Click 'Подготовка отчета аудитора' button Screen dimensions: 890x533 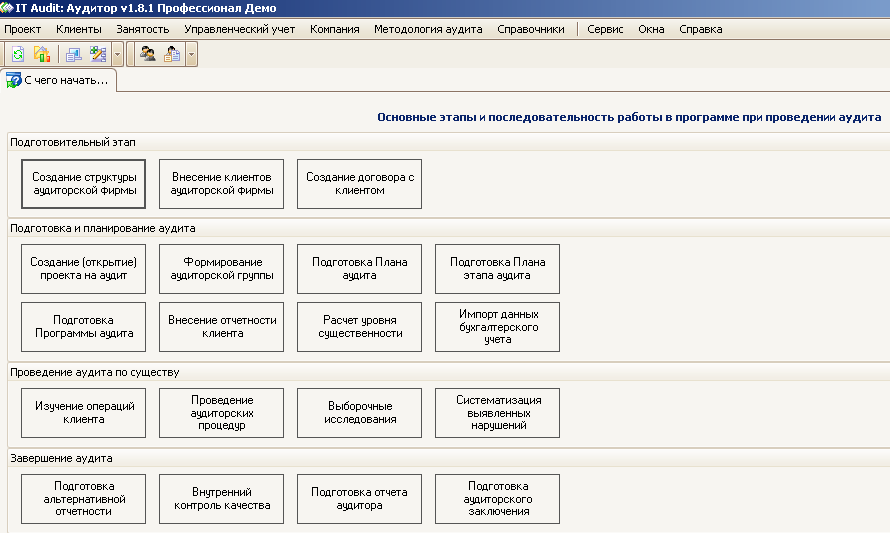[359, 499]
